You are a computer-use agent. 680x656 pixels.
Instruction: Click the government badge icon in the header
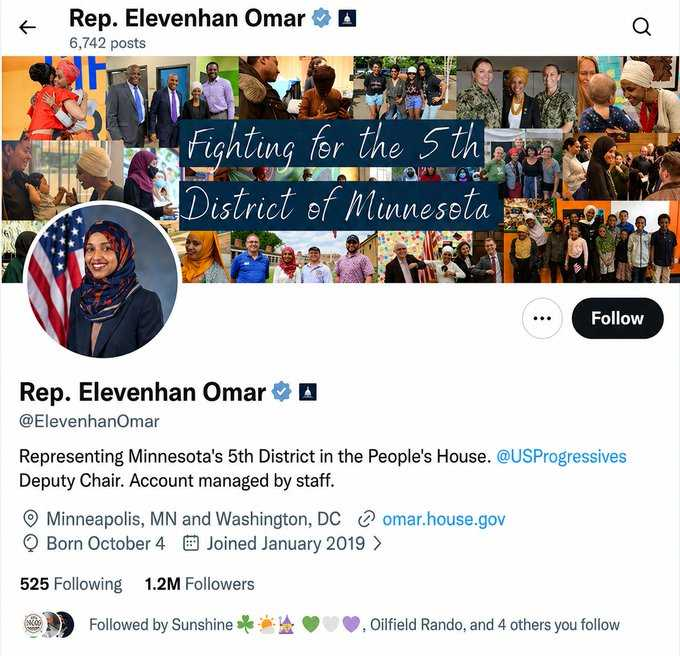pyautogui.click(x=347, y=19)
